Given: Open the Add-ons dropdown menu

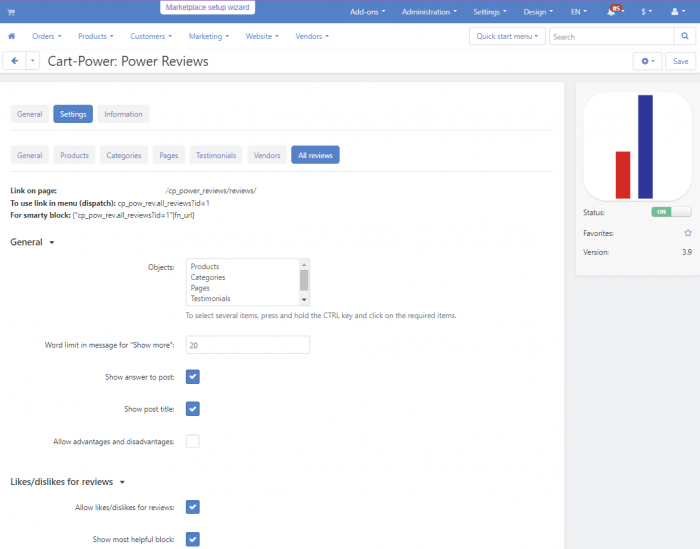Looking at the screenshot, I should point(367,12).
